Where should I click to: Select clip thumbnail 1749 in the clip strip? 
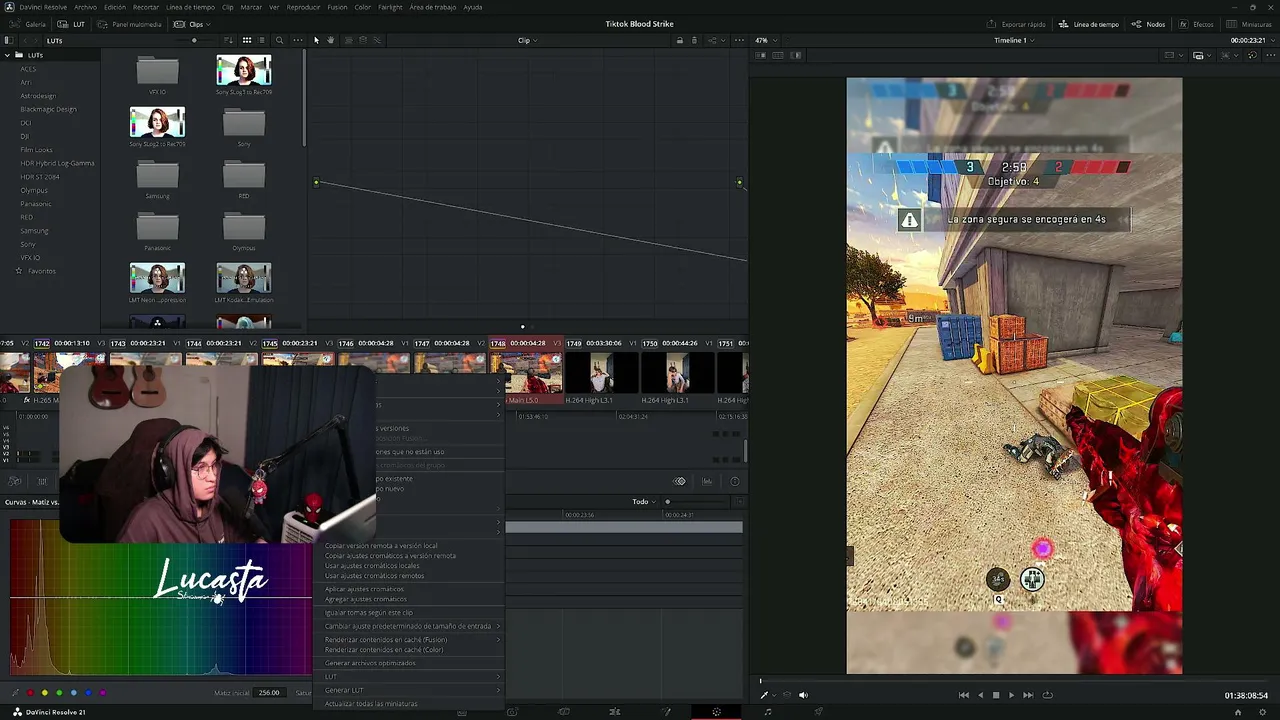point(602,373)
